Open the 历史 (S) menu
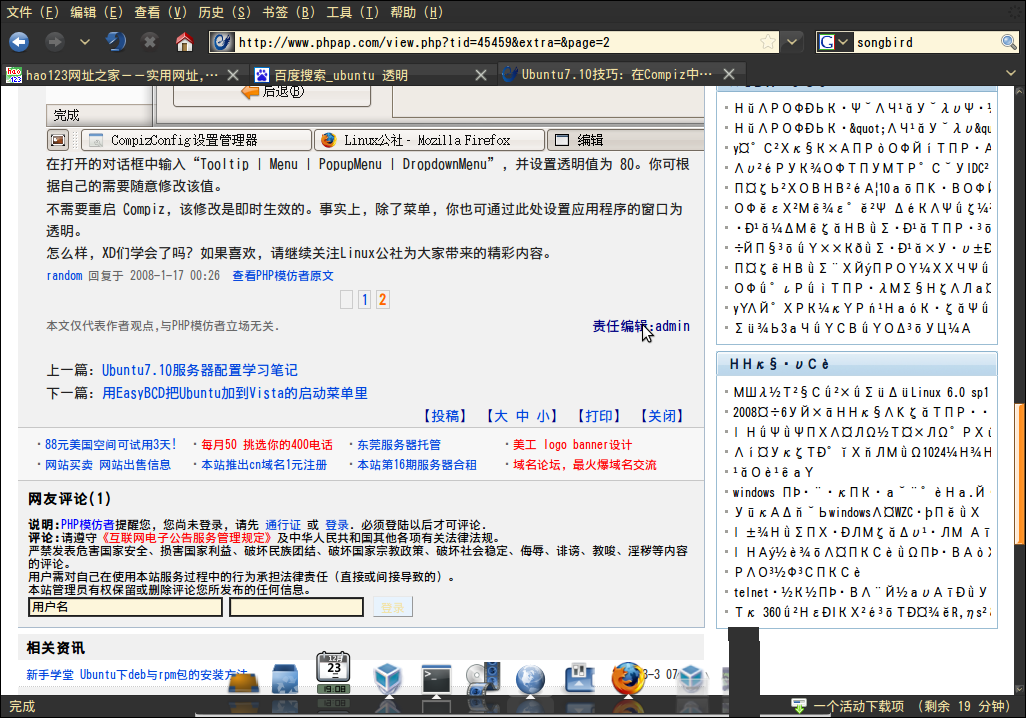This screenshot has width=1026, height=718. tap(224, 12)
